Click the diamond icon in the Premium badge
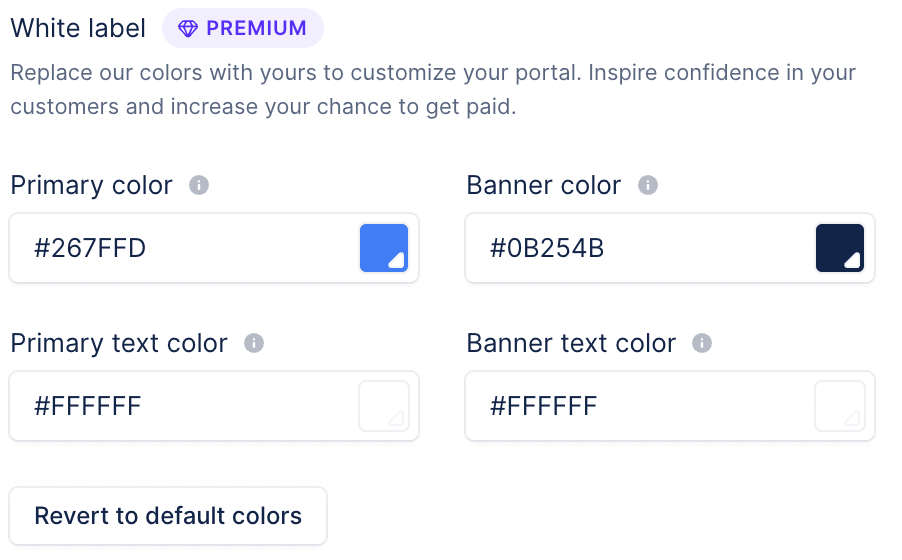This screenshot has height=560, width=902. pos(188,29)
